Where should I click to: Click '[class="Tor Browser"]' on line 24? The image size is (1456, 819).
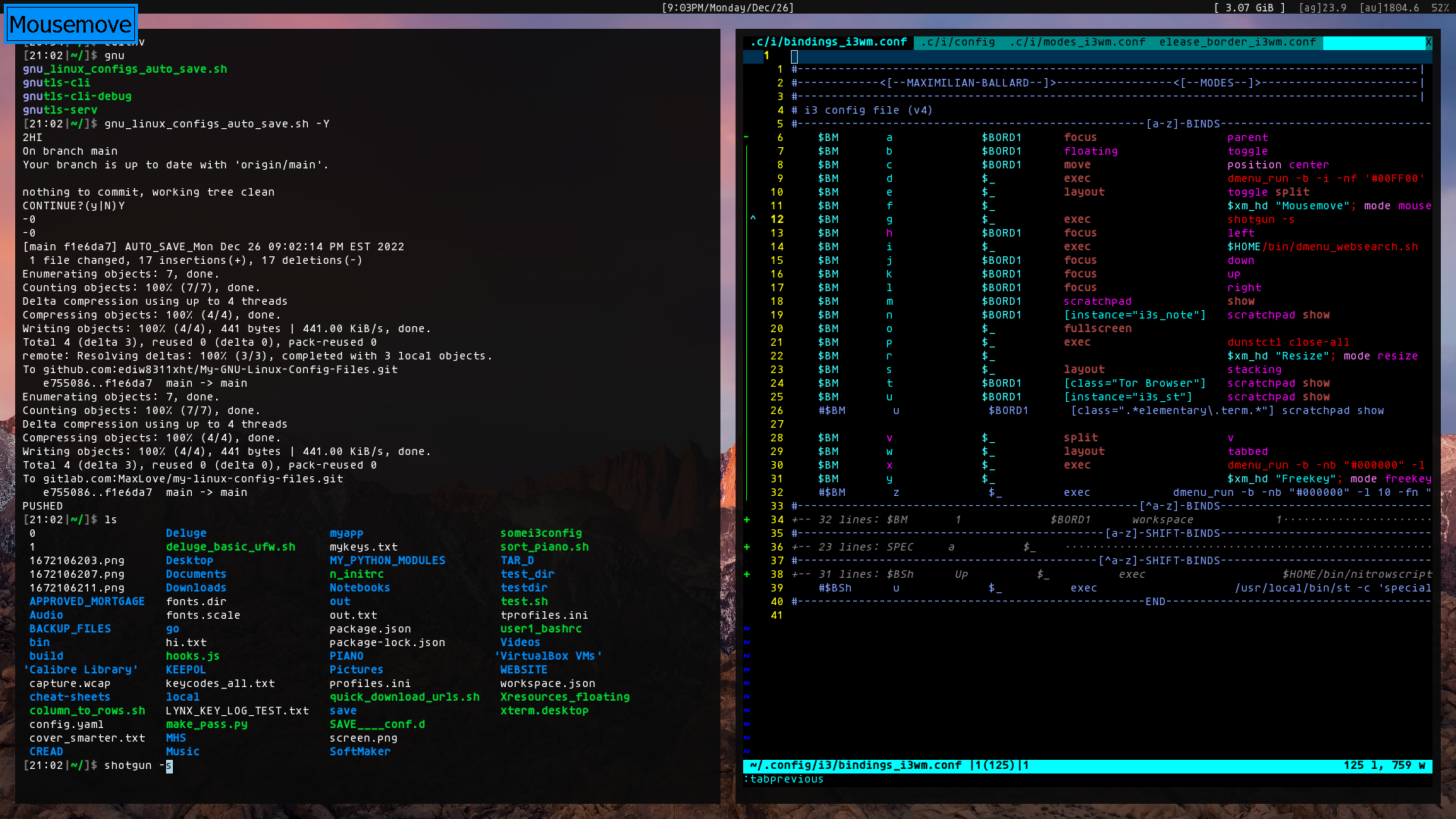click(x=1134, y=384)
